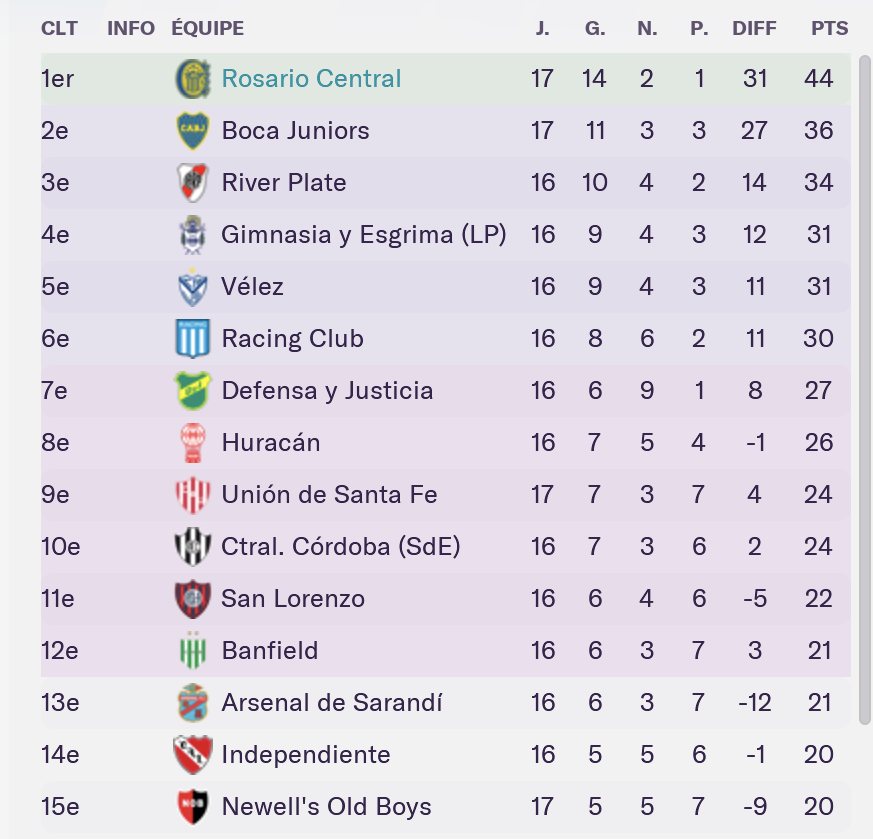This screenshot has height=839, width=873.
Task: Click the Defensa y Justicia green crest
Action: coord(193,390)
